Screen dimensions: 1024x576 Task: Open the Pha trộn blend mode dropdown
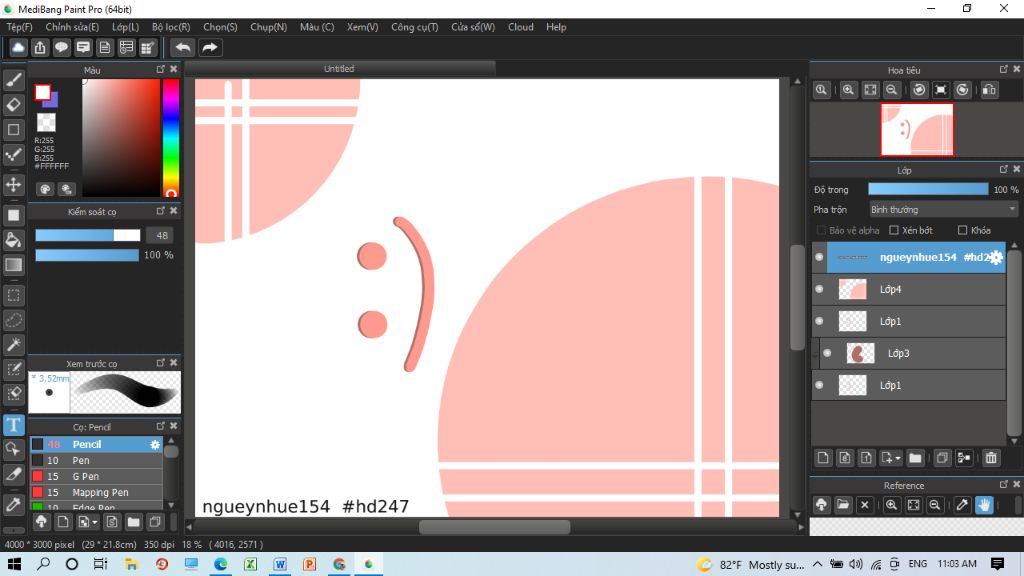point(943,210)
